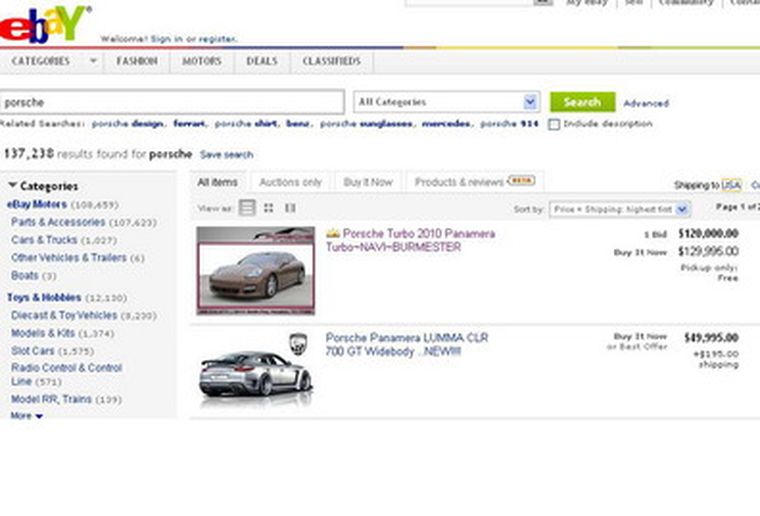Open eBay Motors category
This screenshot has height=516, width=760.
point(37,204)
